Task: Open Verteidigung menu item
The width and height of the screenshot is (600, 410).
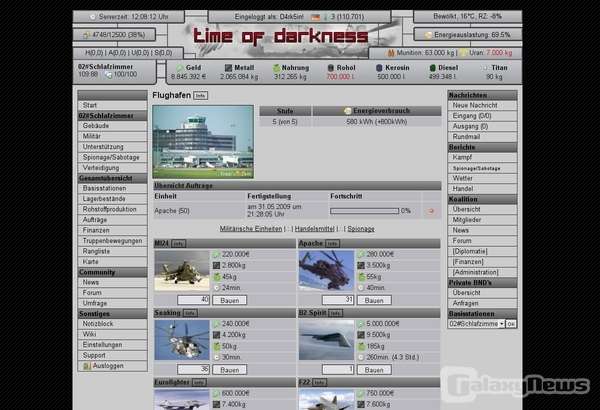Action: click(x=112, y=168)
